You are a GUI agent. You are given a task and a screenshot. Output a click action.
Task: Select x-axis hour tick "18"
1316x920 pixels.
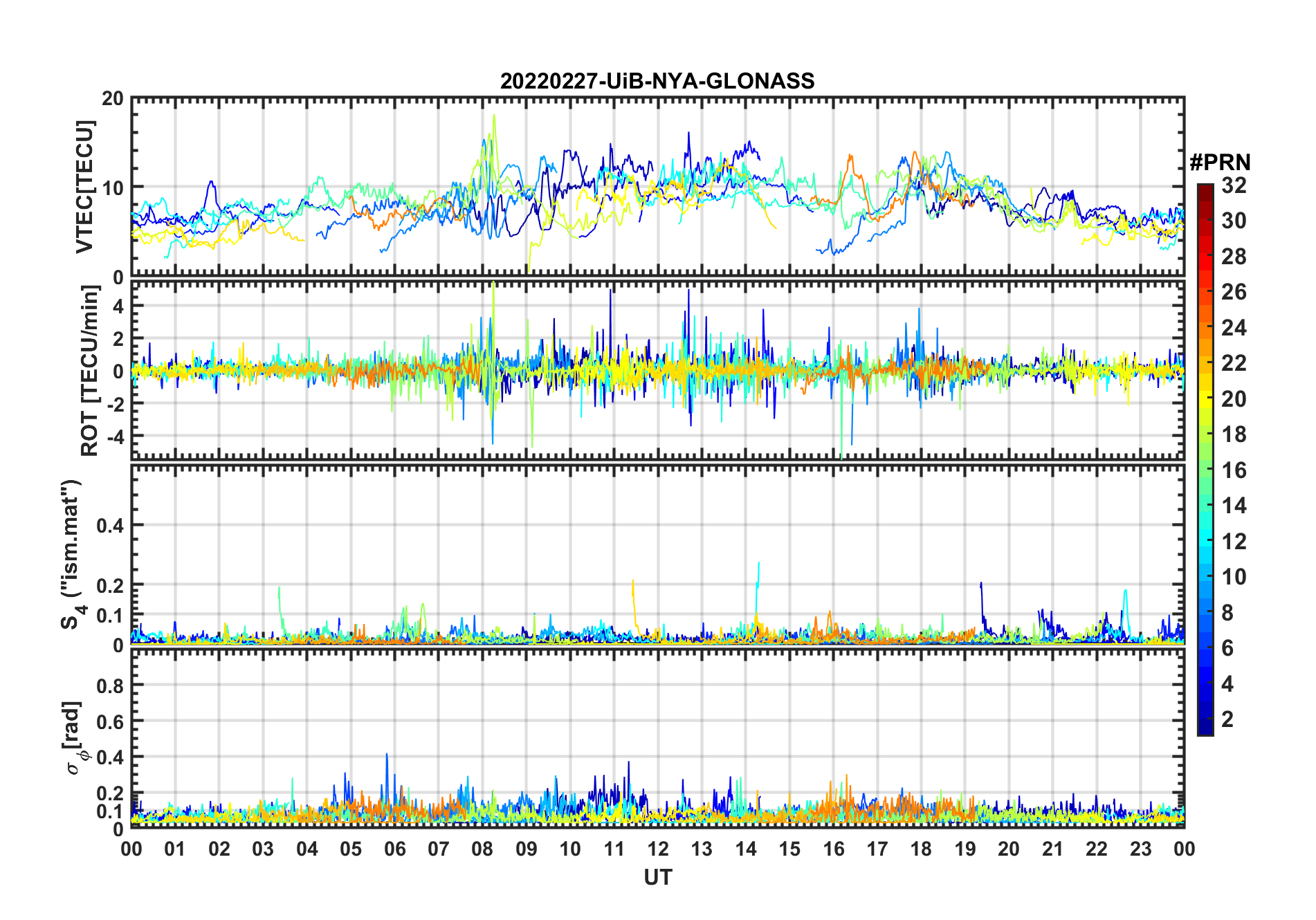[921, 849]
